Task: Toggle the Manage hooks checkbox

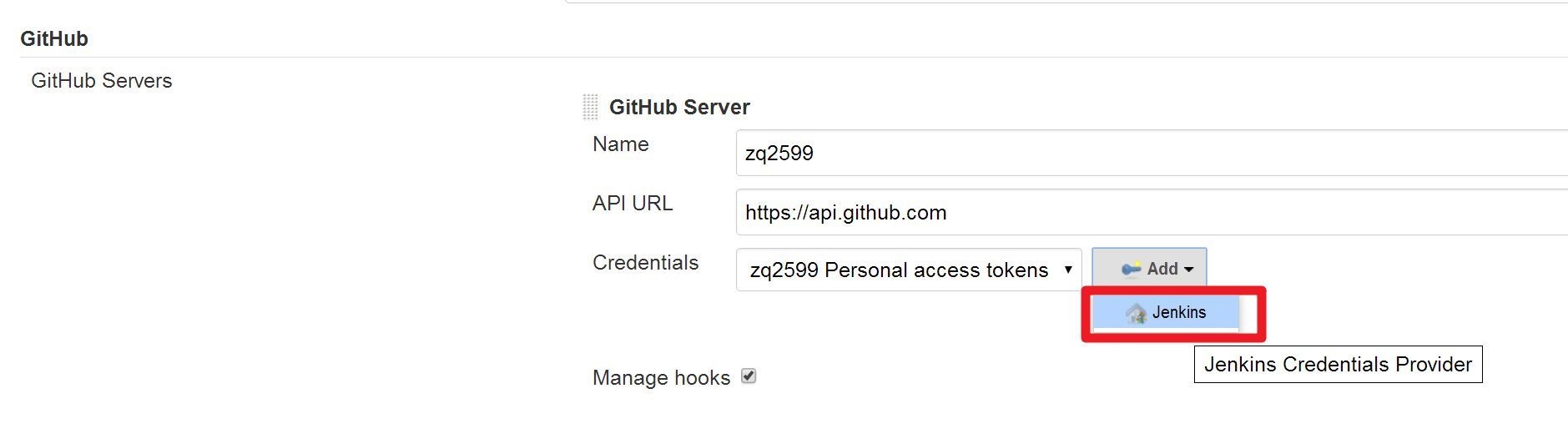Action: 749,376
